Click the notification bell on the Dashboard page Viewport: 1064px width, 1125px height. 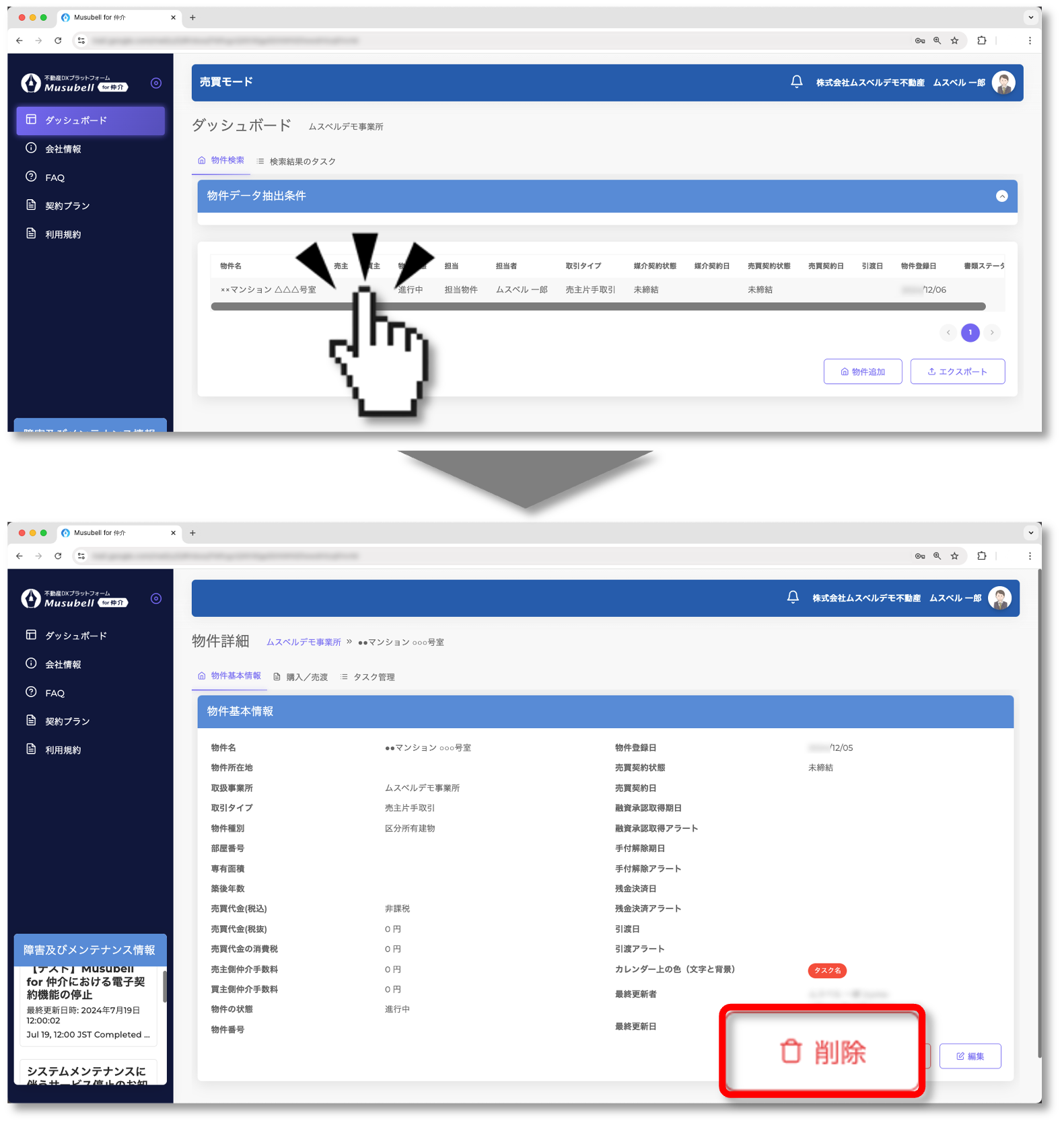(796, 82)
